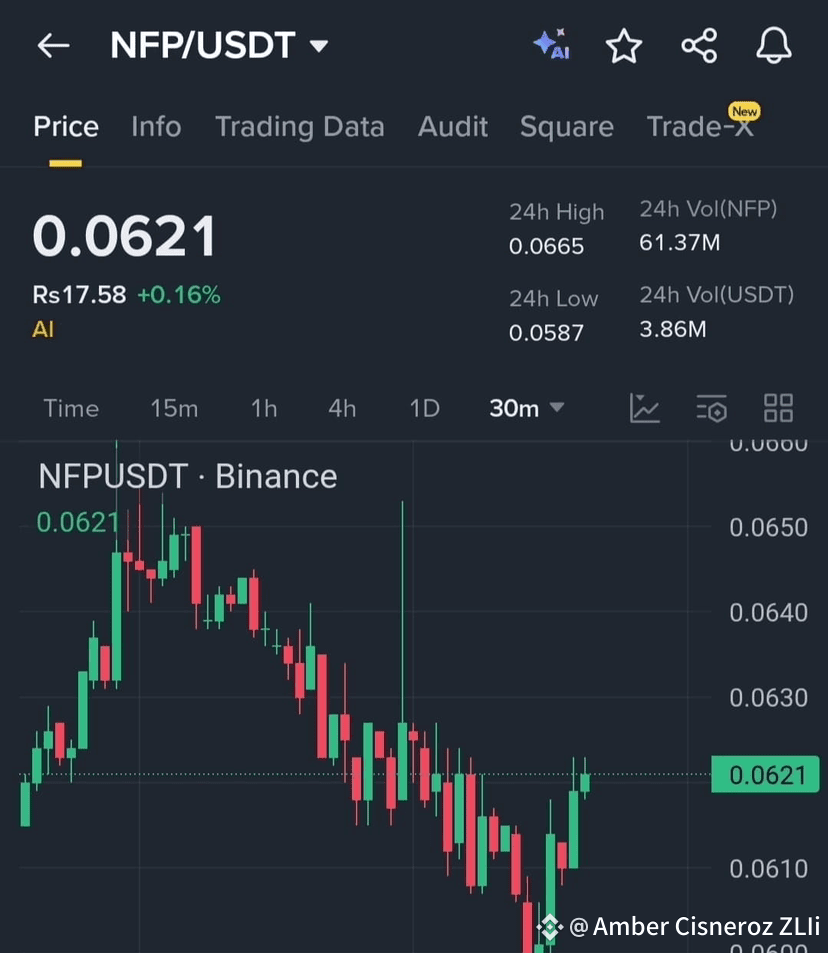Screen dimensions: 828x953
Task: Open the chart settings icon
Action: pos(711,408)
